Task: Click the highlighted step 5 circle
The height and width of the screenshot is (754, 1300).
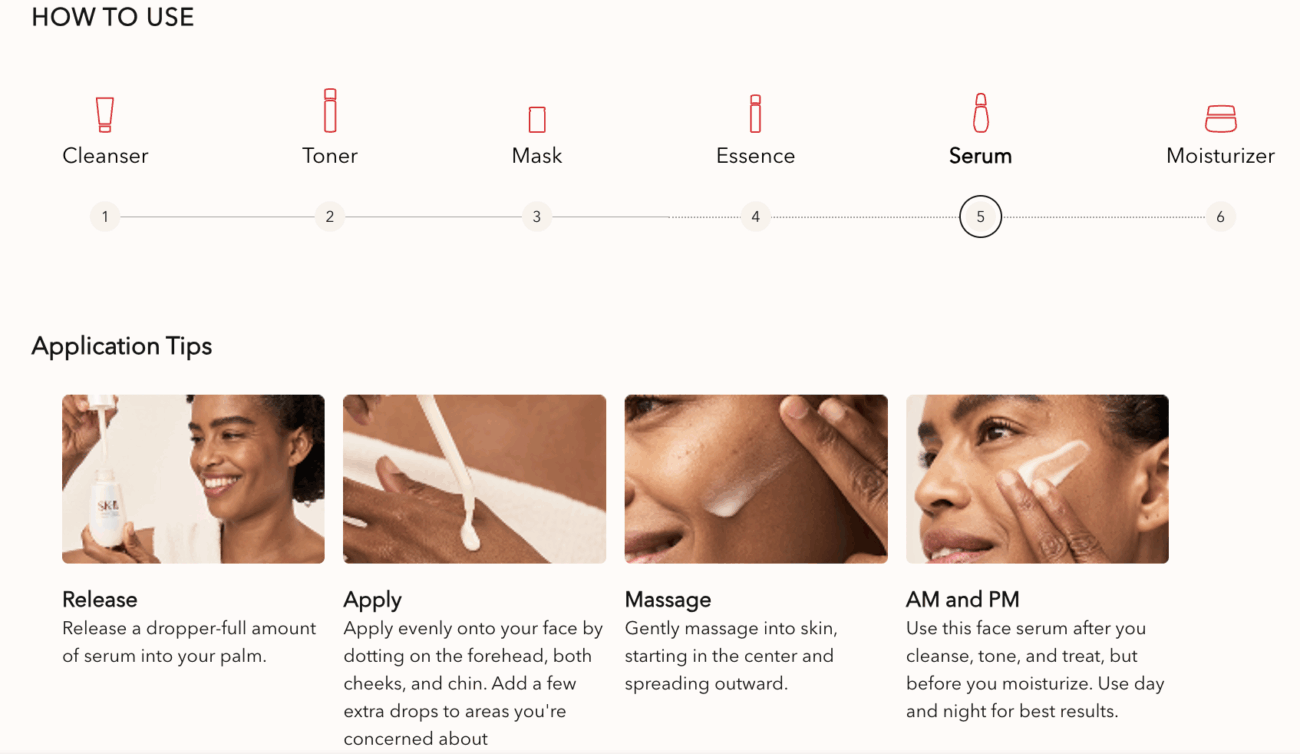Action: (980, 217)
